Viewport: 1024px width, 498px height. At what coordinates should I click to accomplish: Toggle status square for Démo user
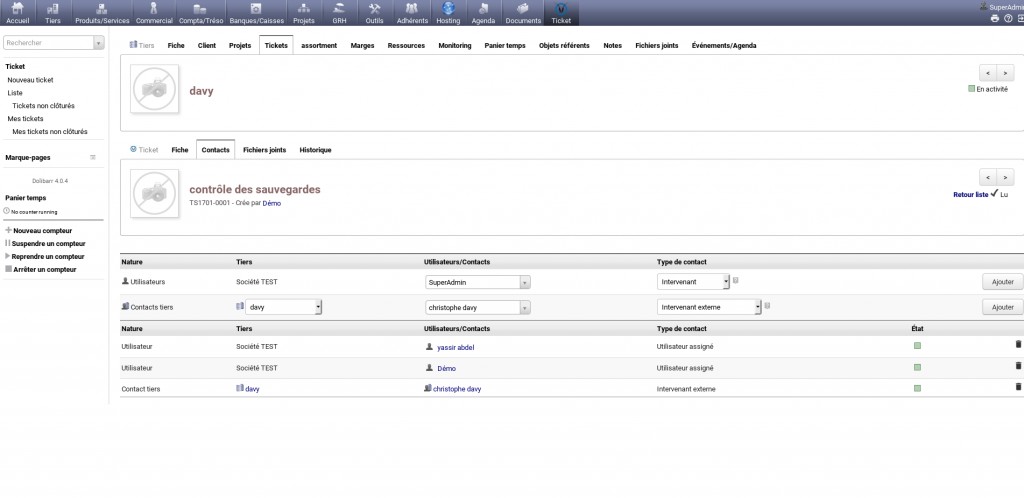click(x=917, y=367)
